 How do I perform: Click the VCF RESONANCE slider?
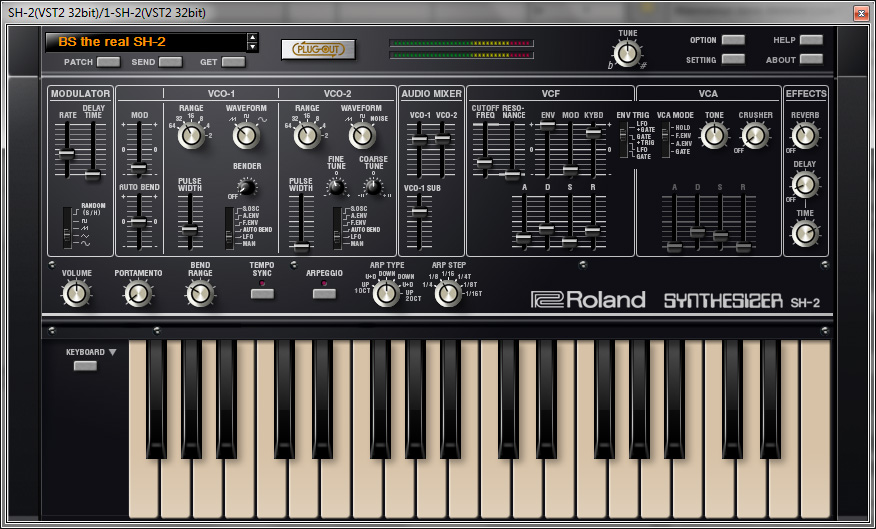[512, 175]
